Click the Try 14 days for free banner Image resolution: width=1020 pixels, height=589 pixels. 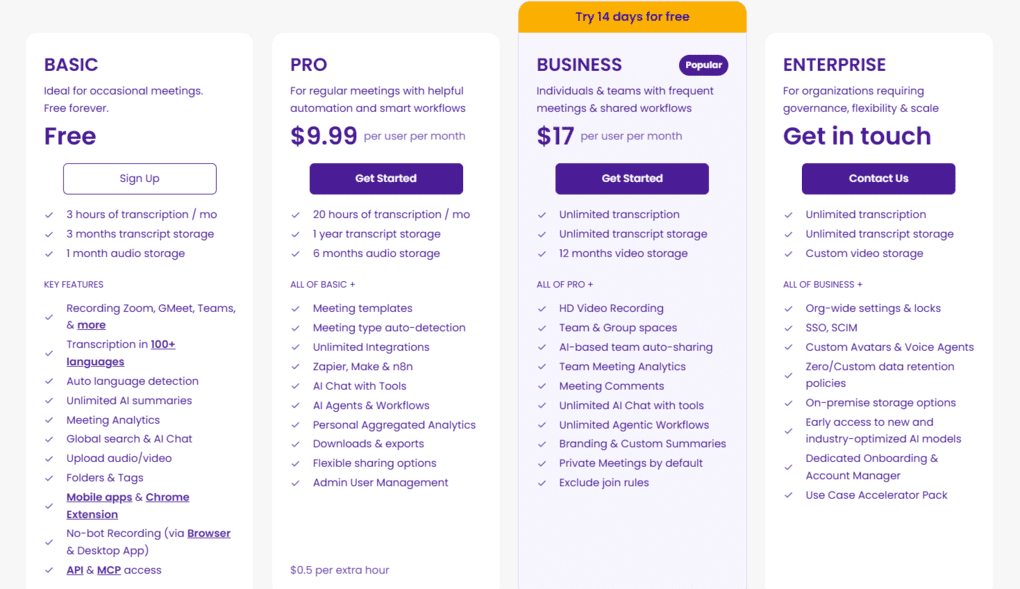[x=631, y=16]
